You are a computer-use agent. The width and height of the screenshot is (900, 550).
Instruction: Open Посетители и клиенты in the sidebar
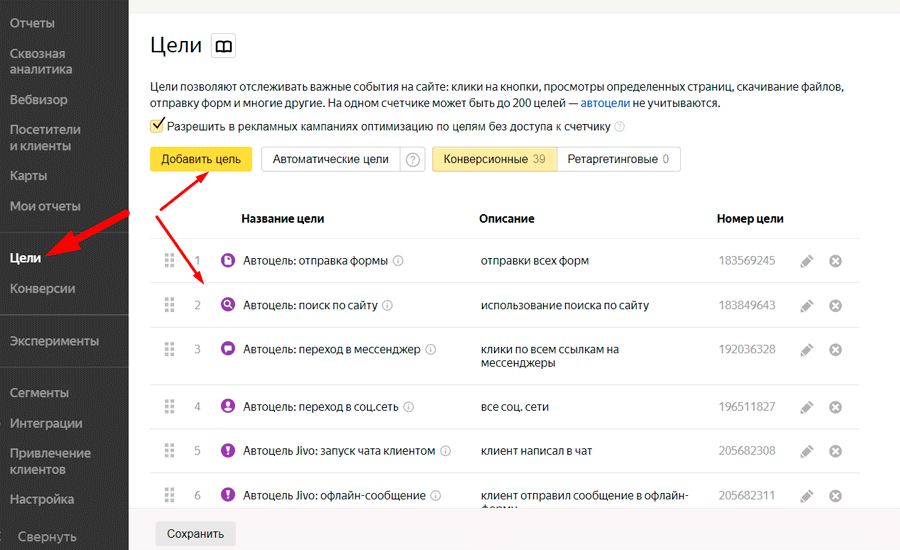tap(45, 138)
